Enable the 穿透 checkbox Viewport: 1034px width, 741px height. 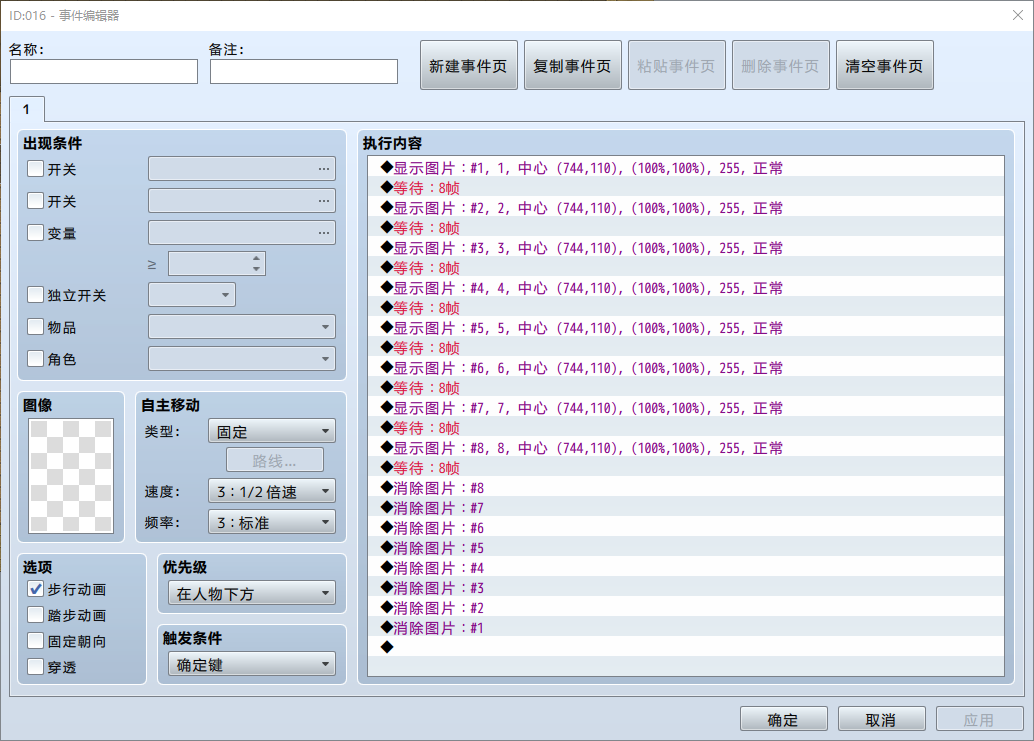[x=36, y=667]
